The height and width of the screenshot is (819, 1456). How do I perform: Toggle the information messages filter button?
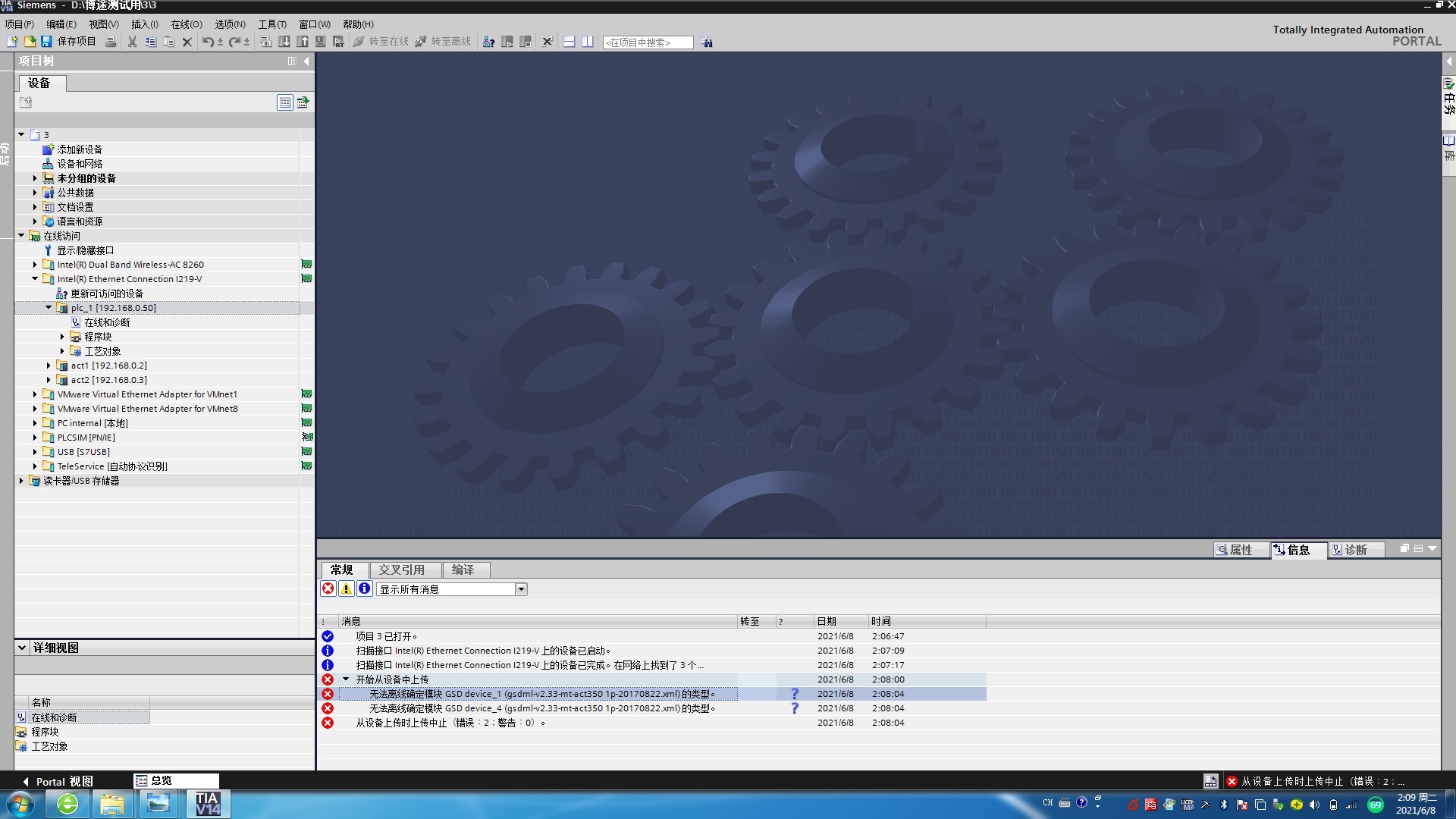[364, 589]
